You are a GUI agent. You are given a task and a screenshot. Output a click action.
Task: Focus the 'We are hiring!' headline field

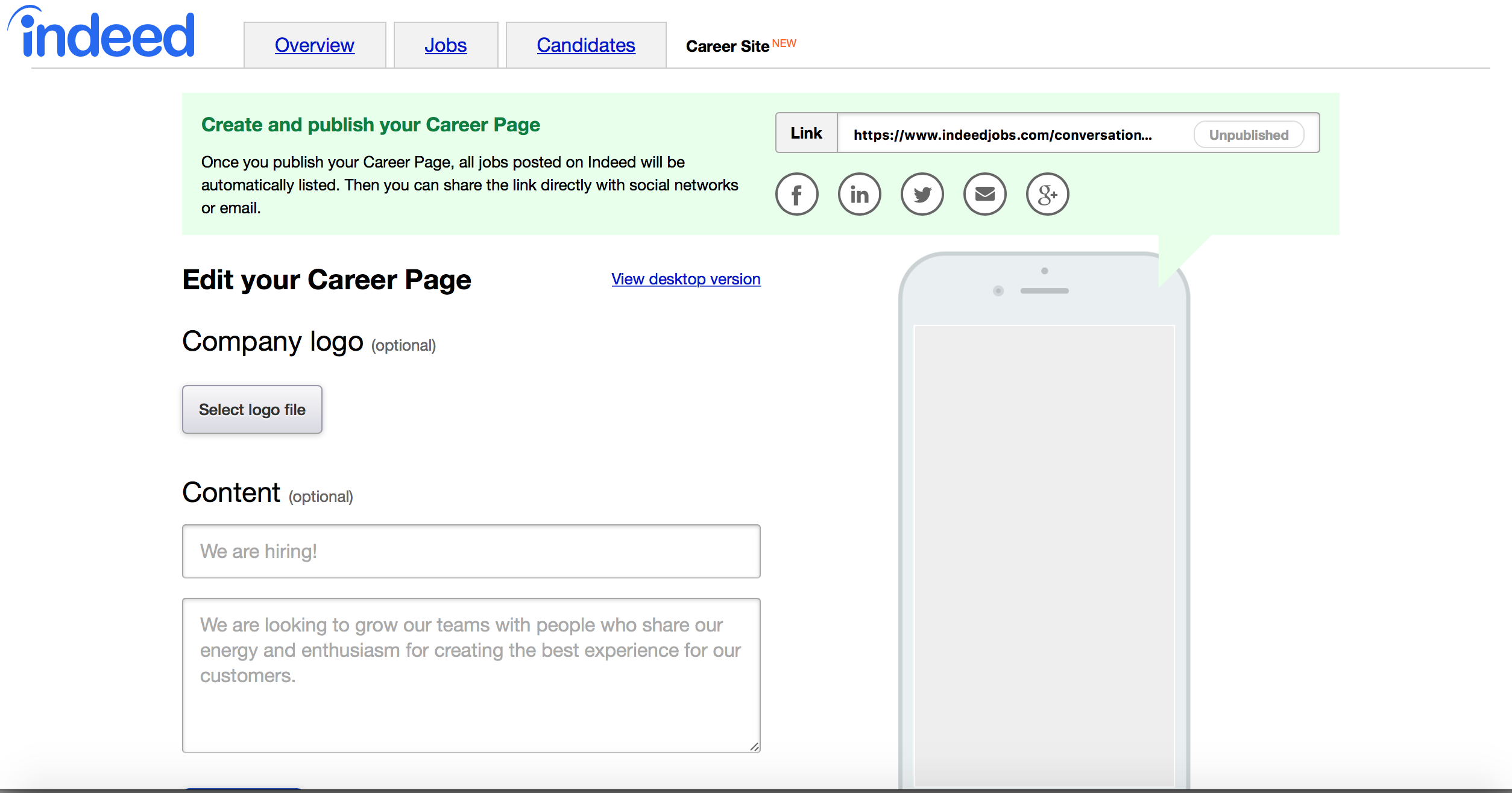(x=471, y=551)
